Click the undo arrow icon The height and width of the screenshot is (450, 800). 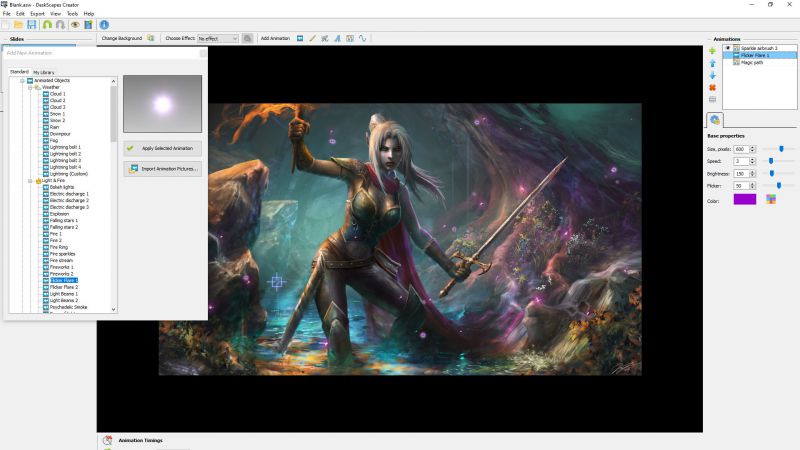pyautogui.click(x=46, y=24)
